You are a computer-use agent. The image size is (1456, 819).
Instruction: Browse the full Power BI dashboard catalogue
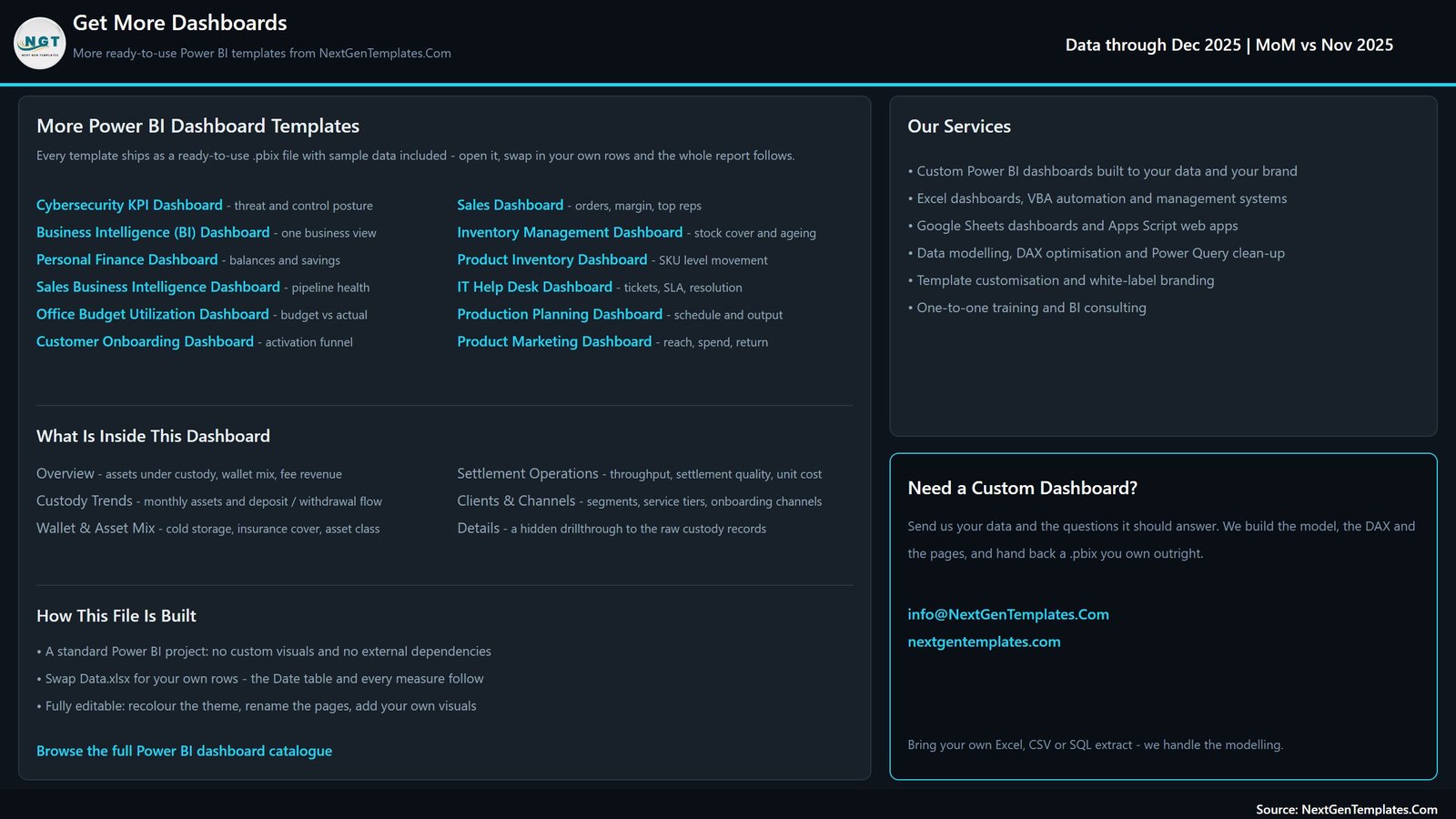(184, 752)
